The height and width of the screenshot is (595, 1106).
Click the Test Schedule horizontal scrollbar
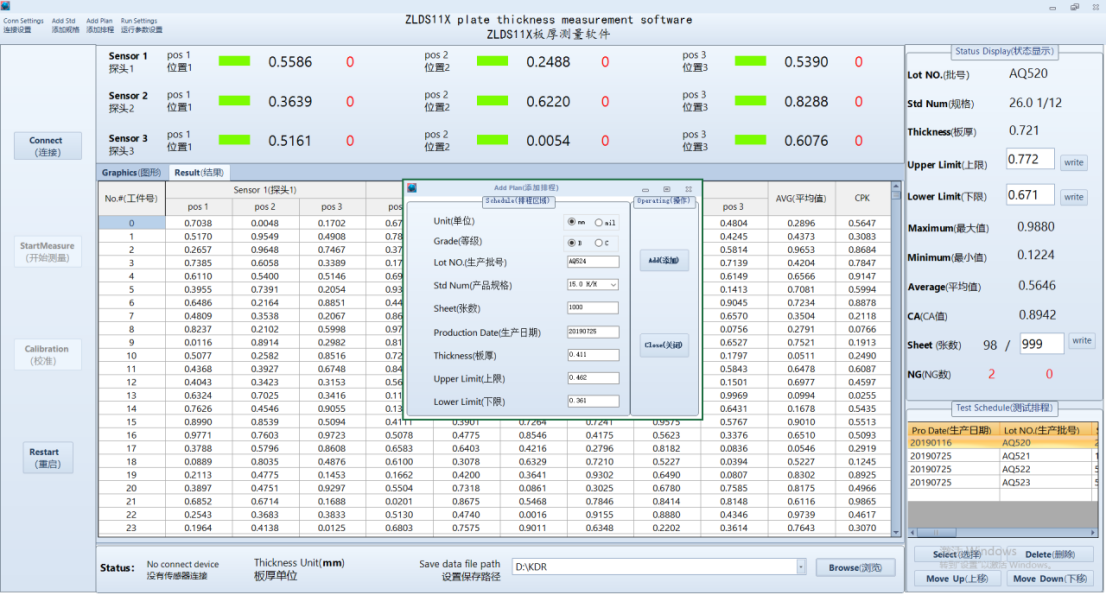point(1003,533)
